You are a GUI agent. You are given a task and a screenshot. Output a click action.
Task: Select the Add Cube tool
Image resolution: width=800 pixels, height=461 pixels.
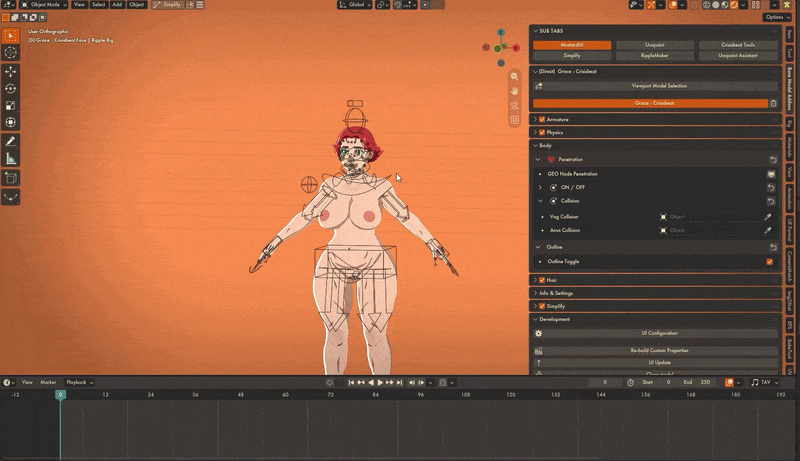(11, 178)
